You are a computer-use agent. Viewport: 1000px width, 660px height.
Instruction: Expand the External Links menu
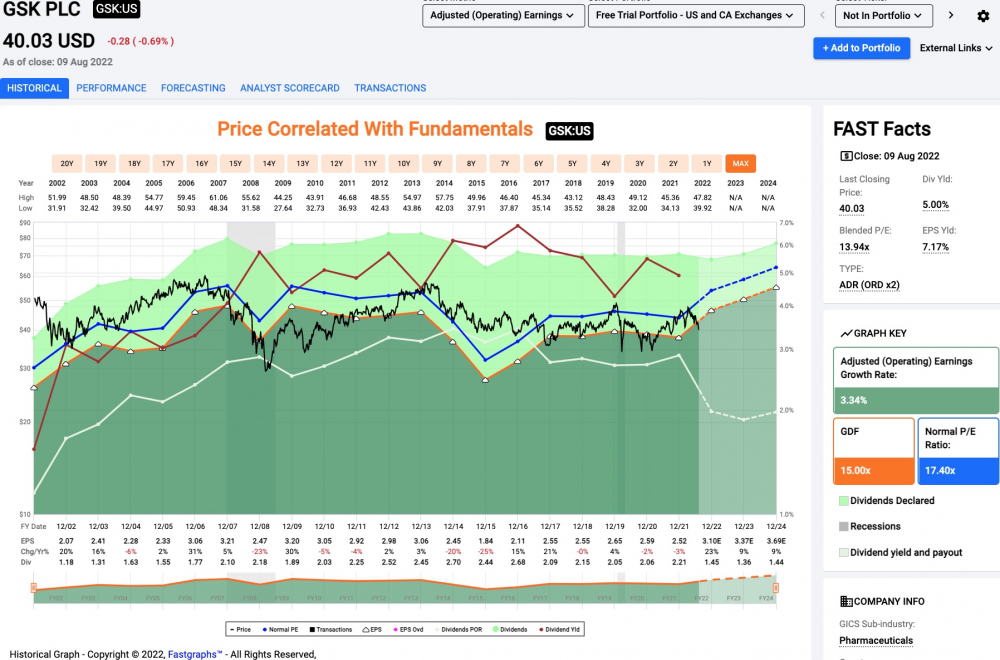[x=956, y=48]
